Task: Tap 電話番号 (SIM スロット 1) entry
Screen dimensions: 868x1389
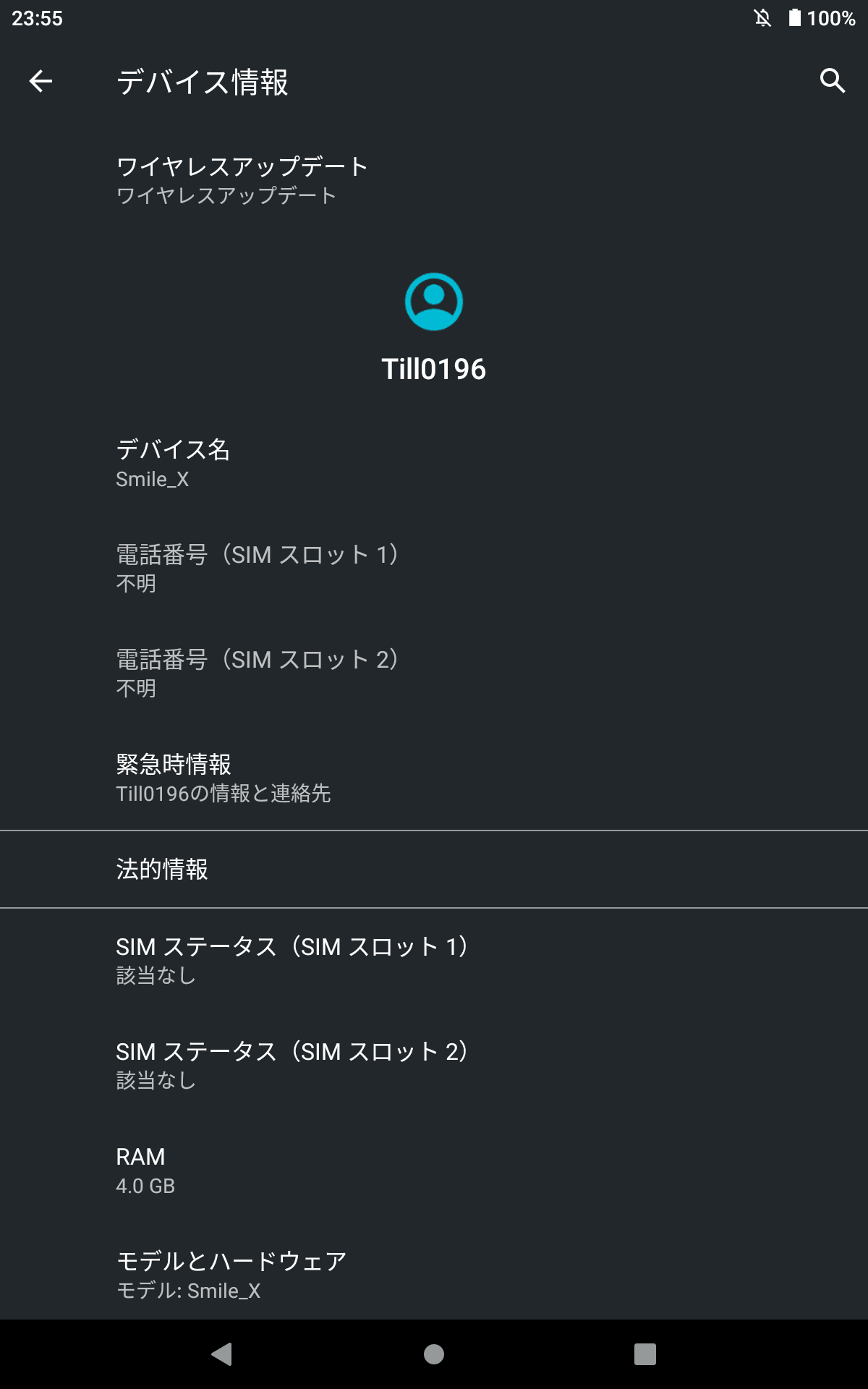Action: pos(257,568)
